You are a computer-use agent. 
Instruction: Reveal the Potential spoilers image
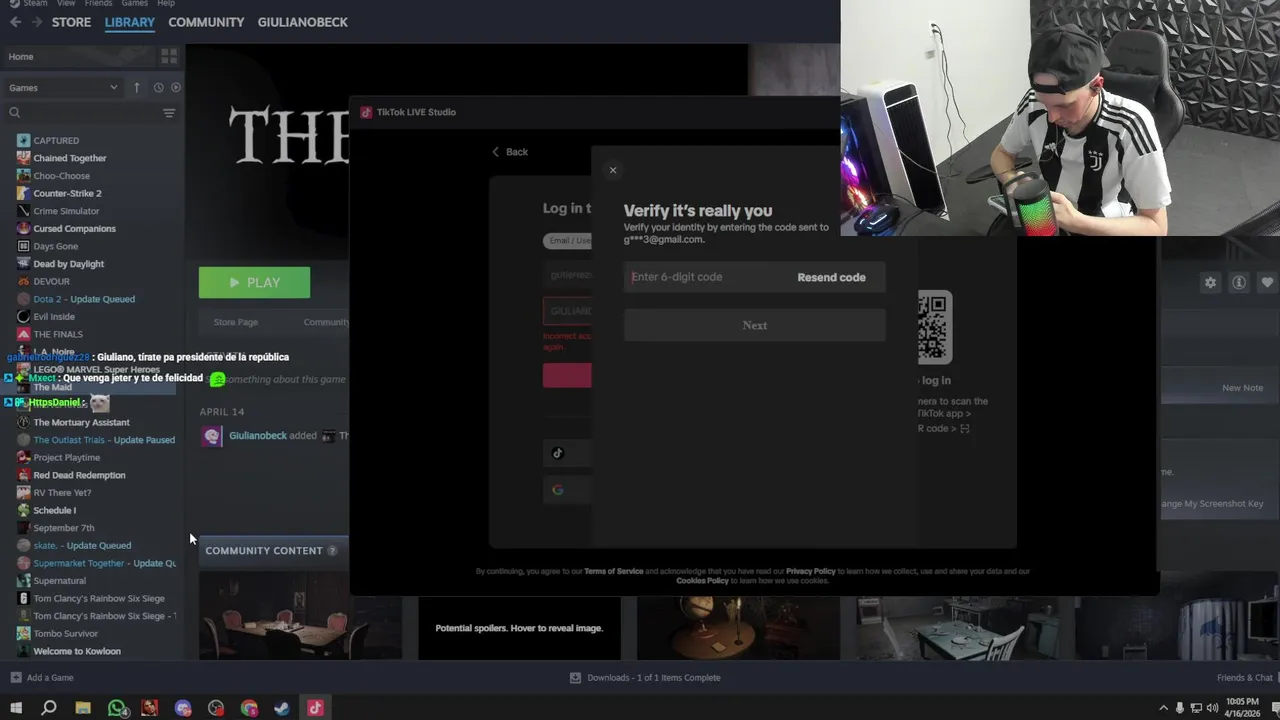click(x=519, y=628)
